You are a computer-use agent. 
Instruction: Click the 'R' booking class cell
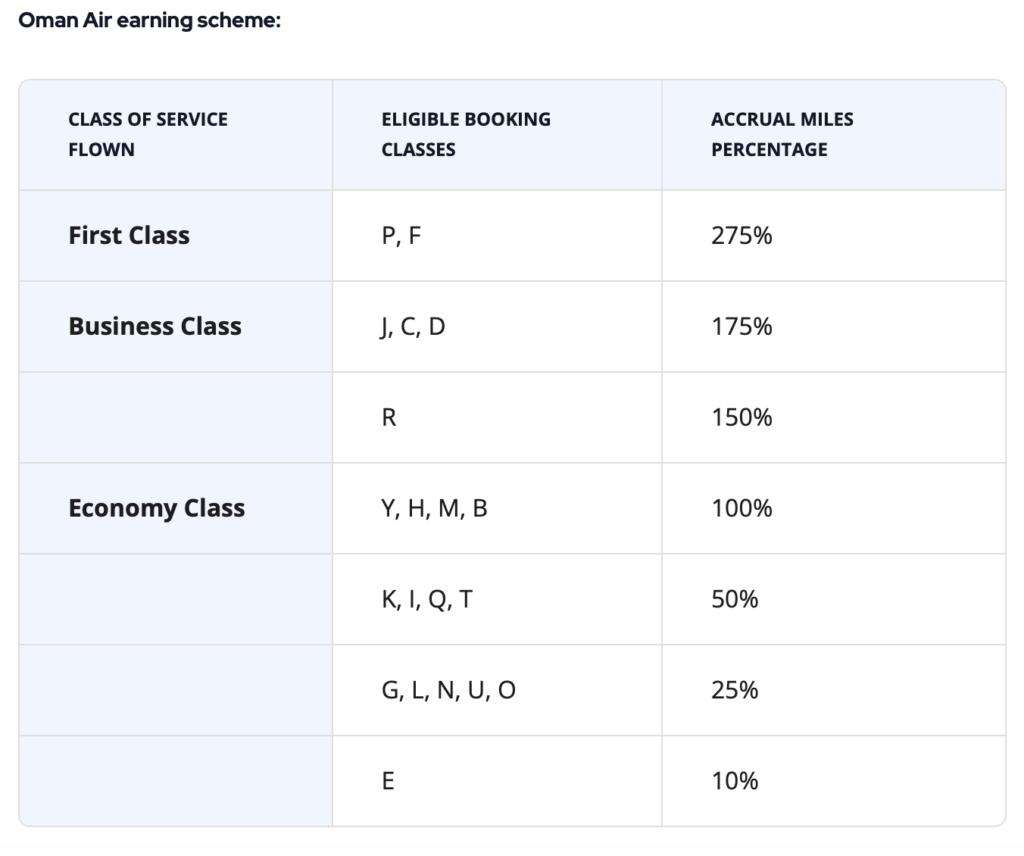(x=389, y=418)
